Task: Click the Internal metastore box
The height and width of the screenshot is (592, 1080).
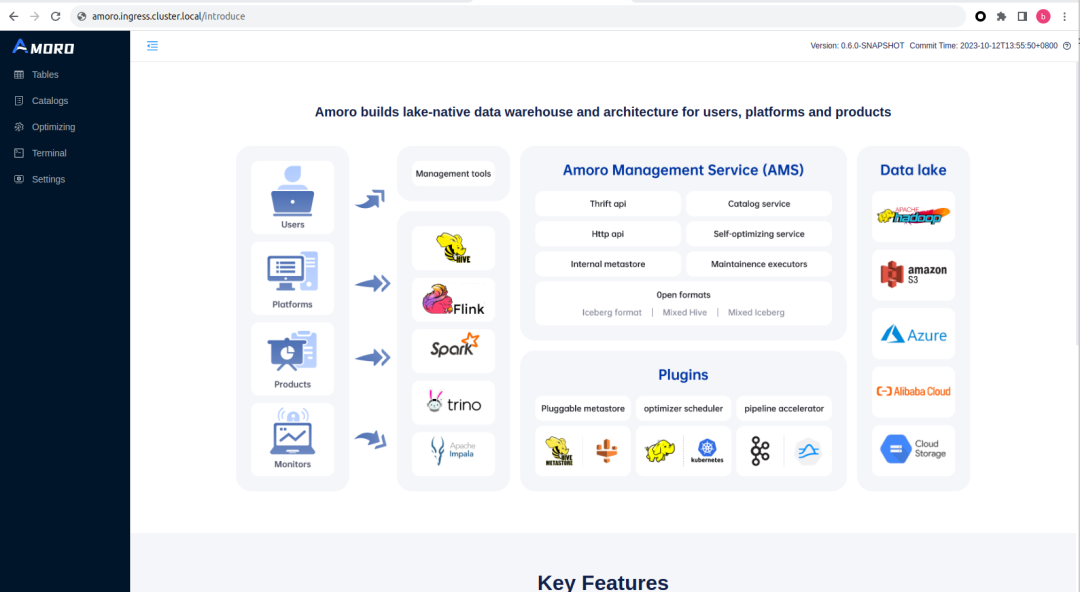Action: (x=608, y=264)
